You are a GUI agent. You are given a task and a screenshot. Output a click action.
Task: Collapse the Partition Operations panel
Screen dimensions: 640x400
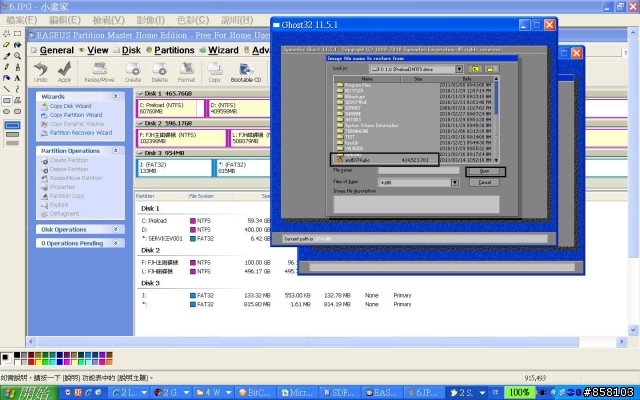(x=116, y=151)
